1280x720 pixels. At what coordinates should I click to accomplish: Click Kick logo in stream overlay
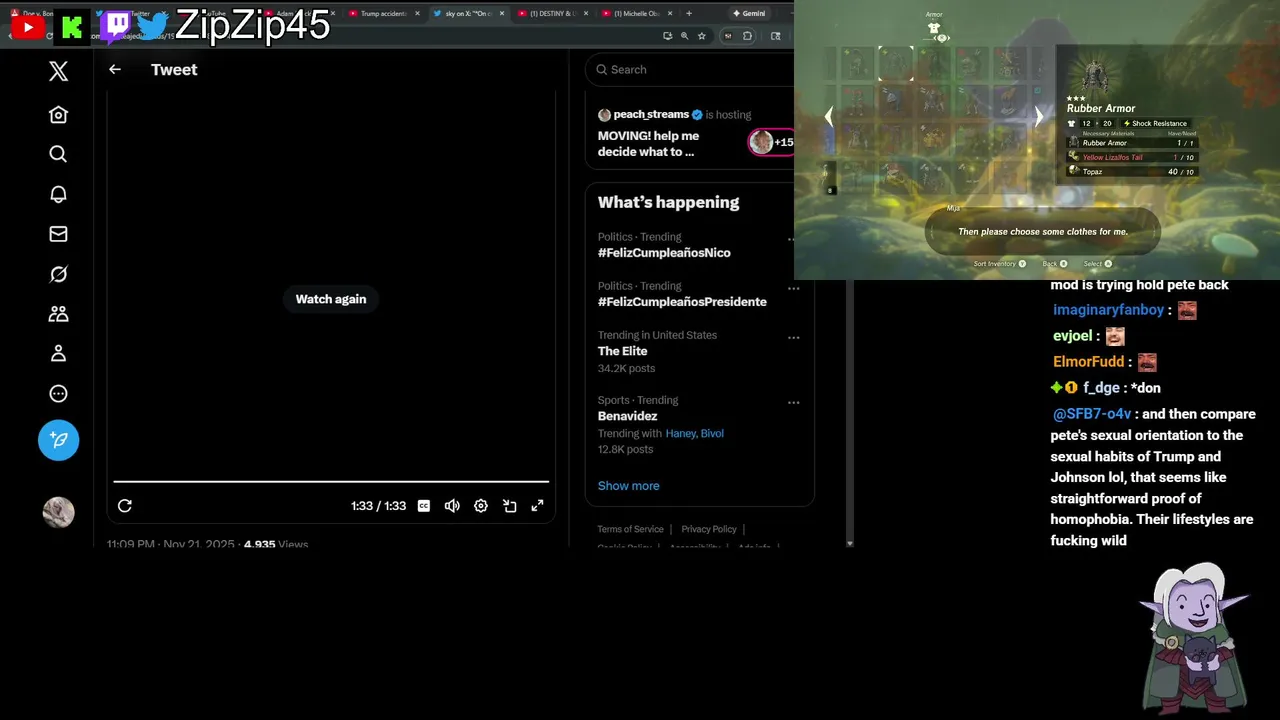pos(72,28)
